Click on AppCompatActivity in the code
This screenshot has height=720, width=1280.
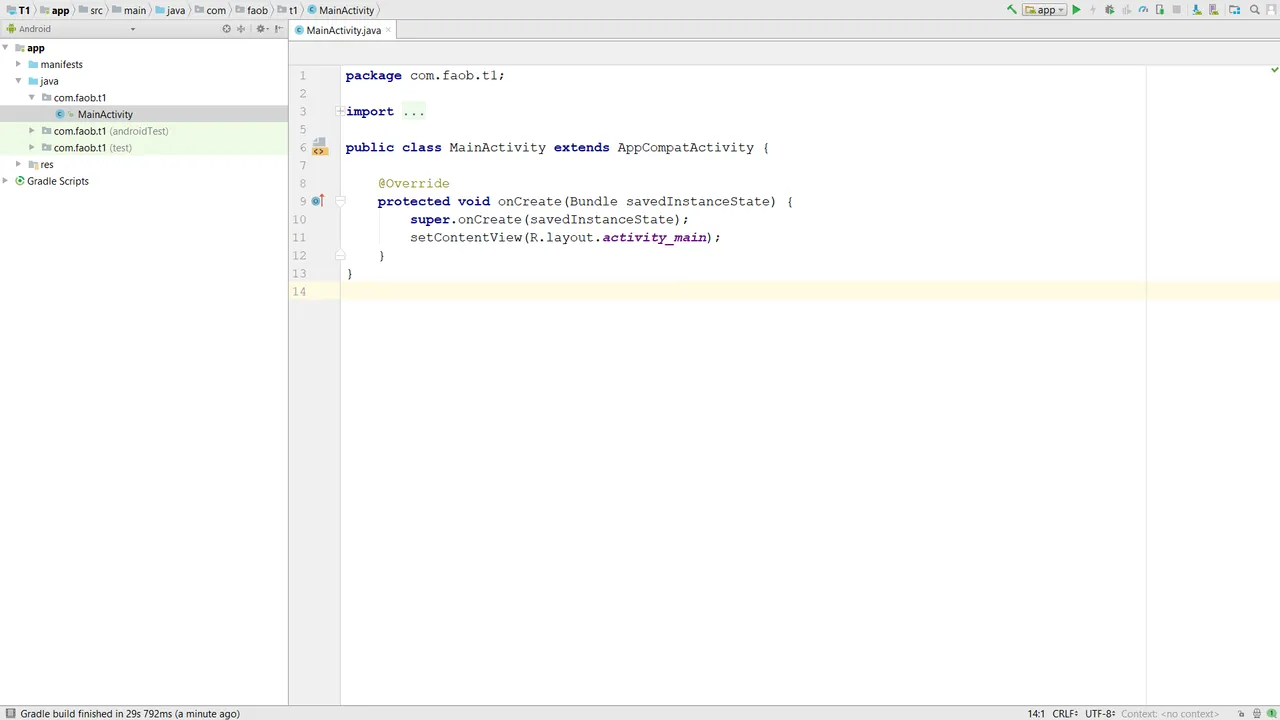point(685,147)
